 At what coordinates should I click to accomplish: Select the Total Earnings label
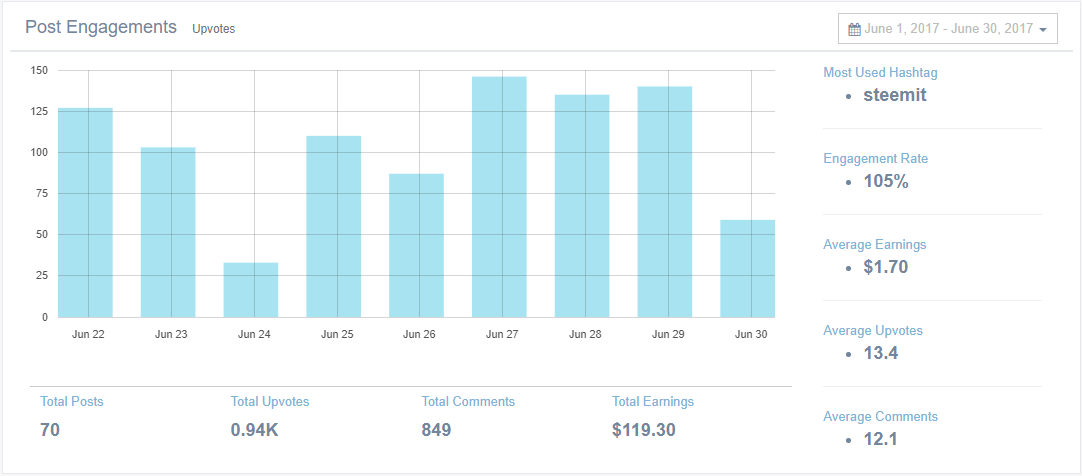653,401
